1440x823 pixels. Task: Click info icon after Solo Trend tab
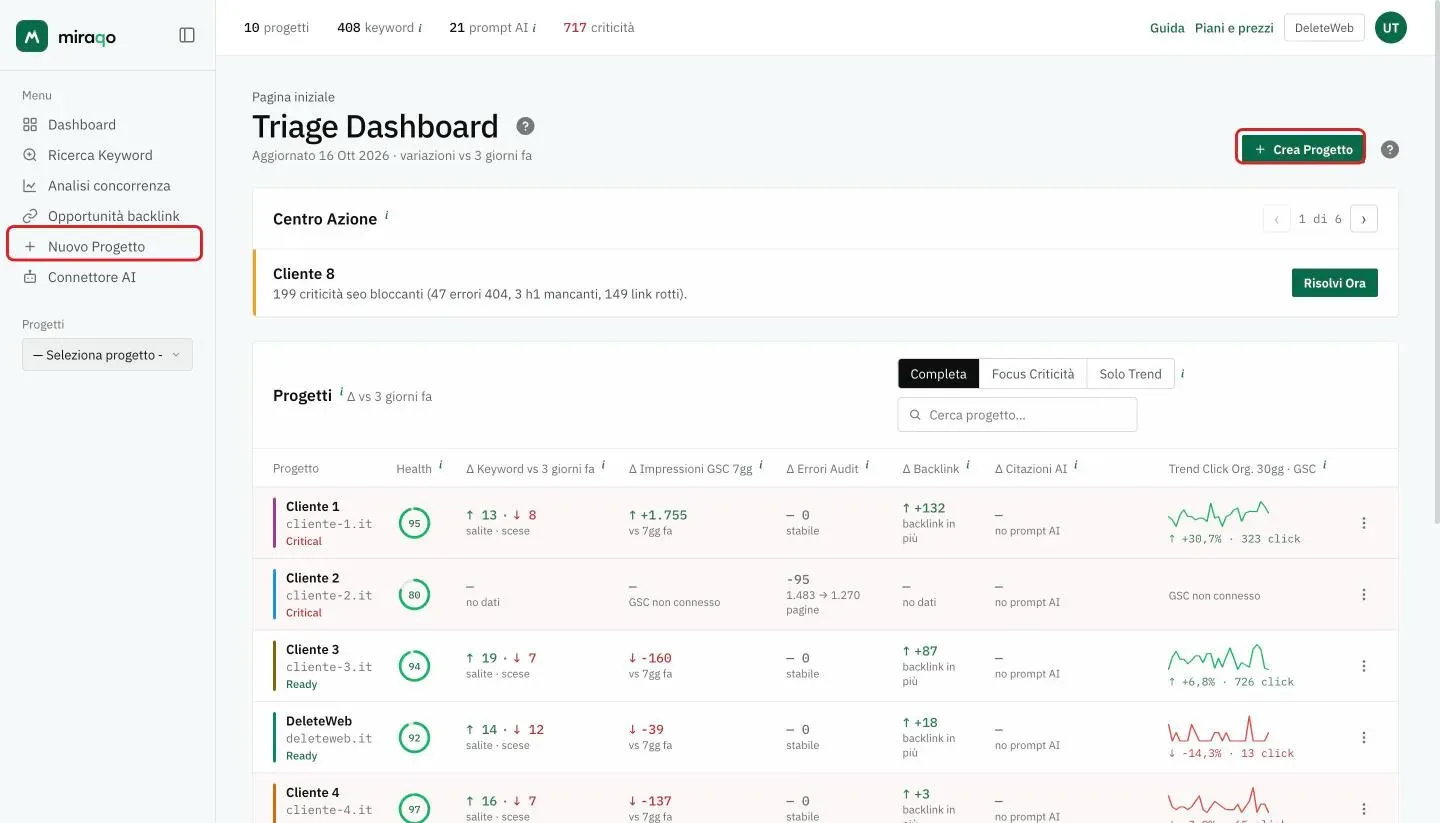[1183, 374]
